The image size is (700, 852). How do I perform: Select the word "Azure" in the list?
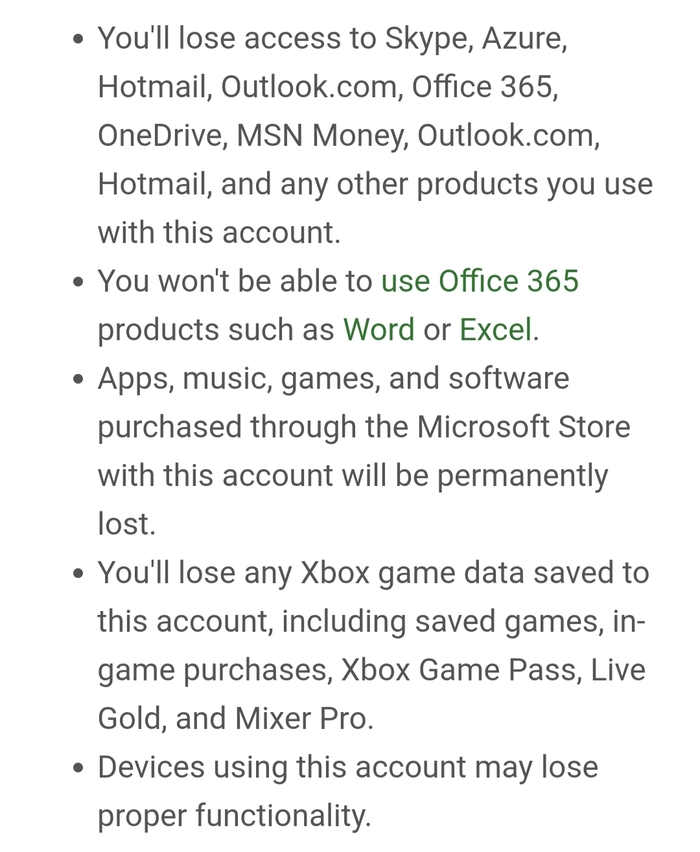524,39
